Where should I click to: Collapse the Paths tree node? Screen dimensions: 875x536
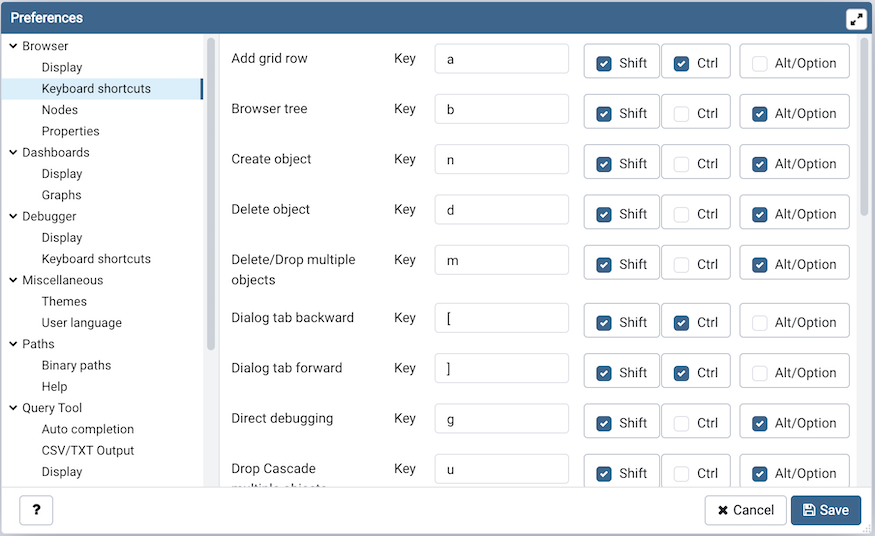(x=13, y=344)
